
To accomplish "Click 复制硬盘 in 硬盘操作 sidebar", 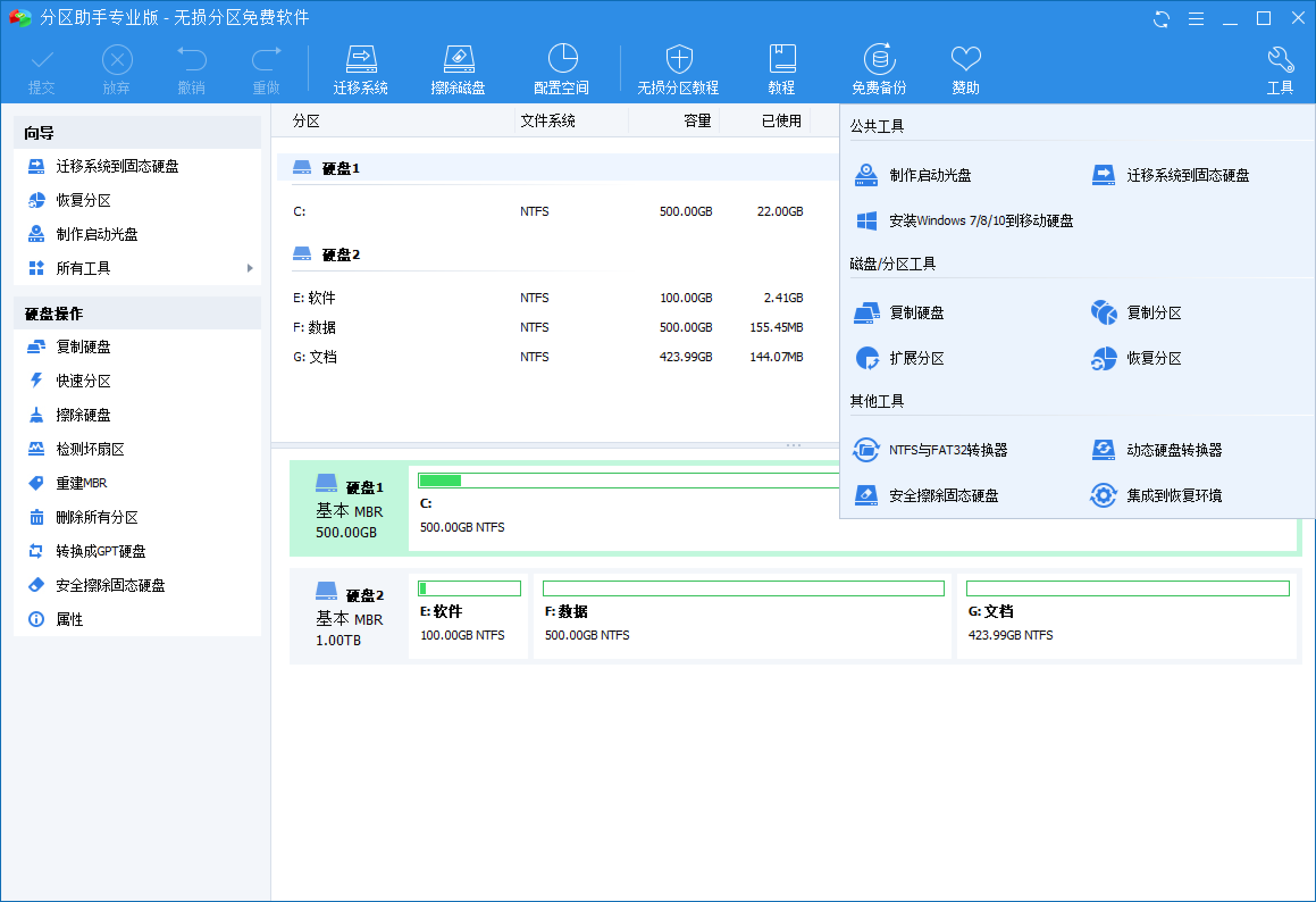I will pyautogui.click(x=137, y=346).
